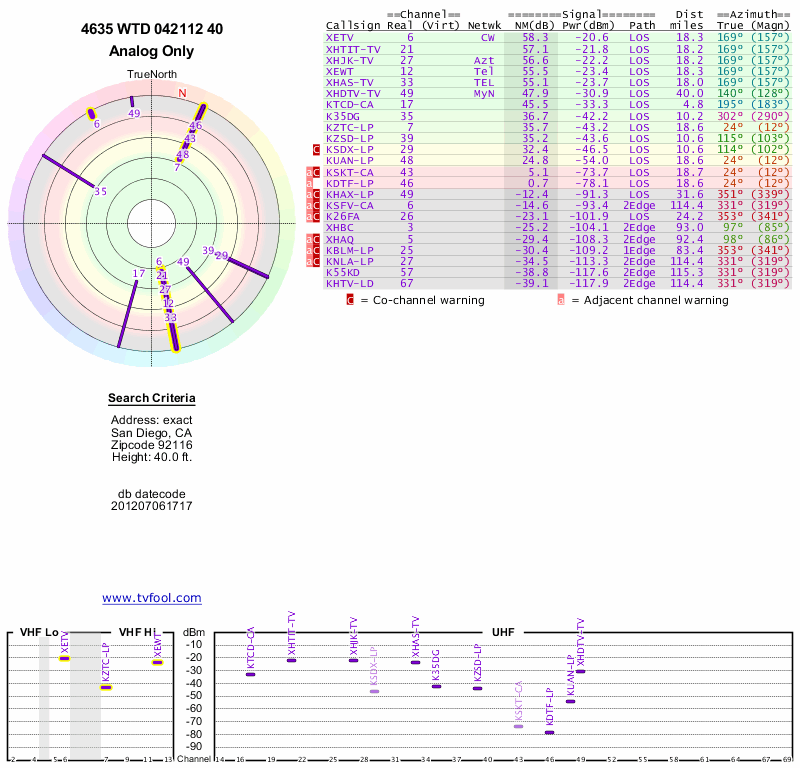
Task: Click the XHAS-TV callsign entry
Action: (350, 82)
